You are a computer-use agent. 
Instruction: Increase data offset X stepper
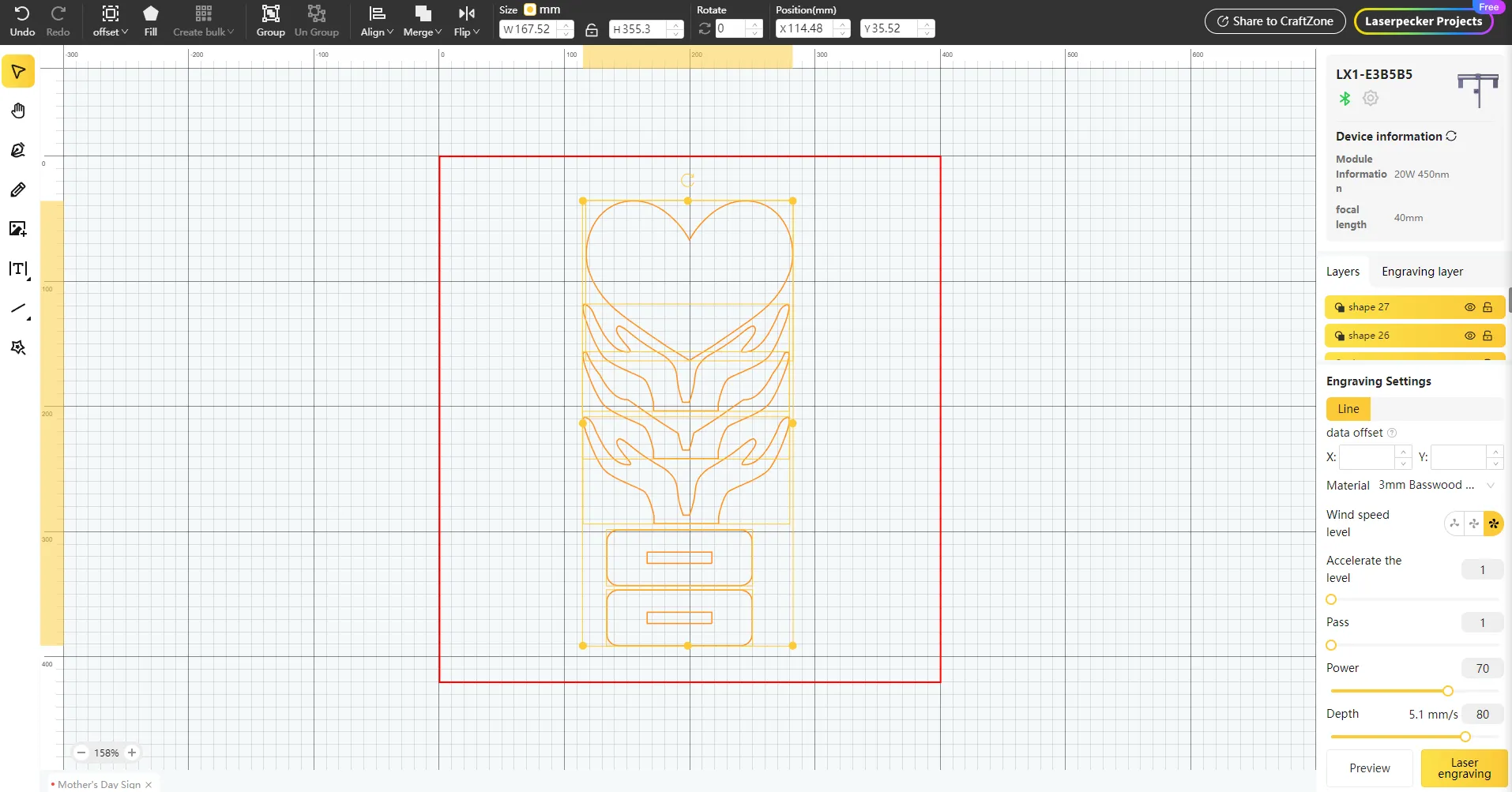(1403, 452)
